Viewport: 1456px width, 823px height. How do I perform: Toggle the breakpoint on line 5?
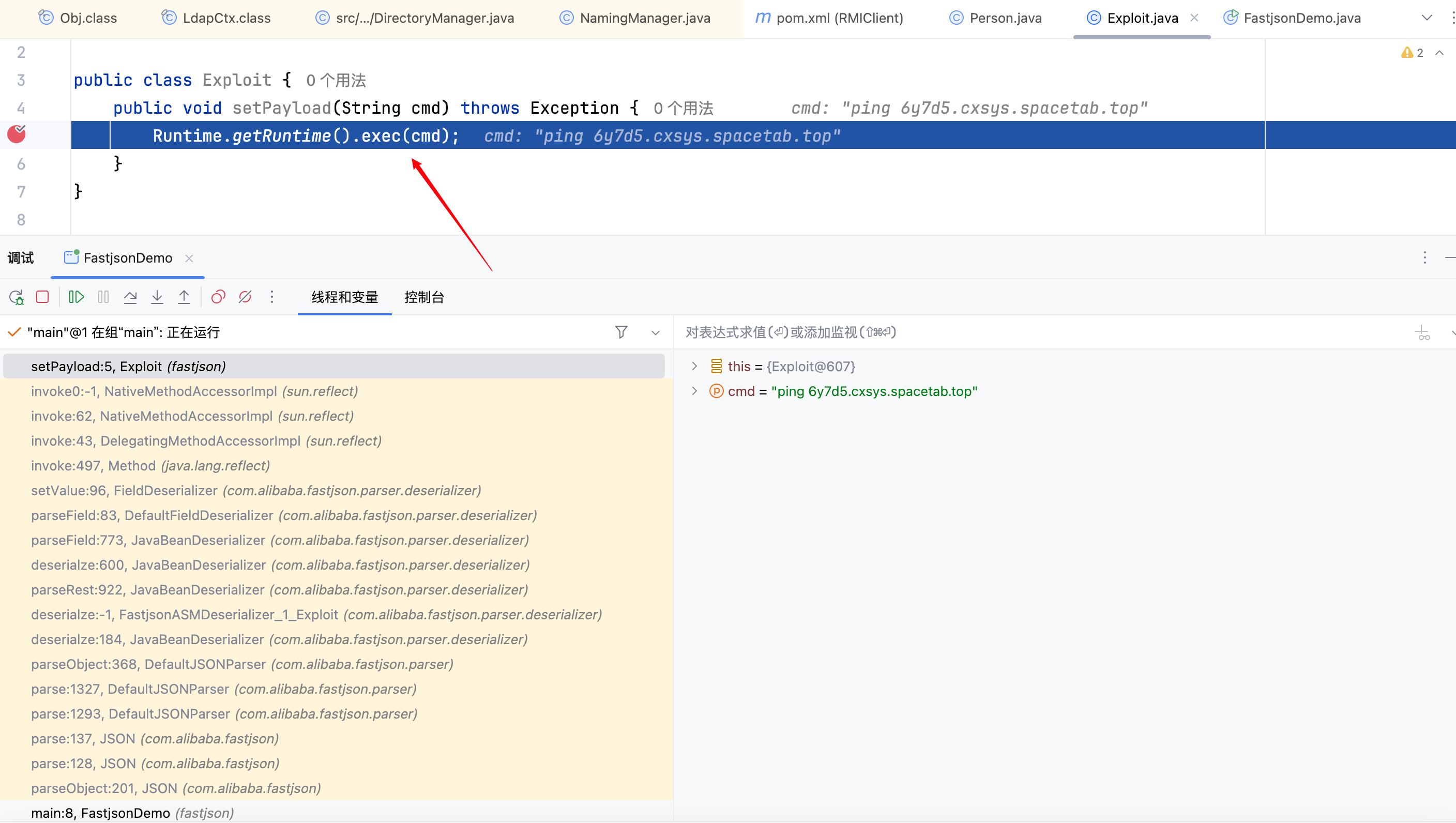17,135
